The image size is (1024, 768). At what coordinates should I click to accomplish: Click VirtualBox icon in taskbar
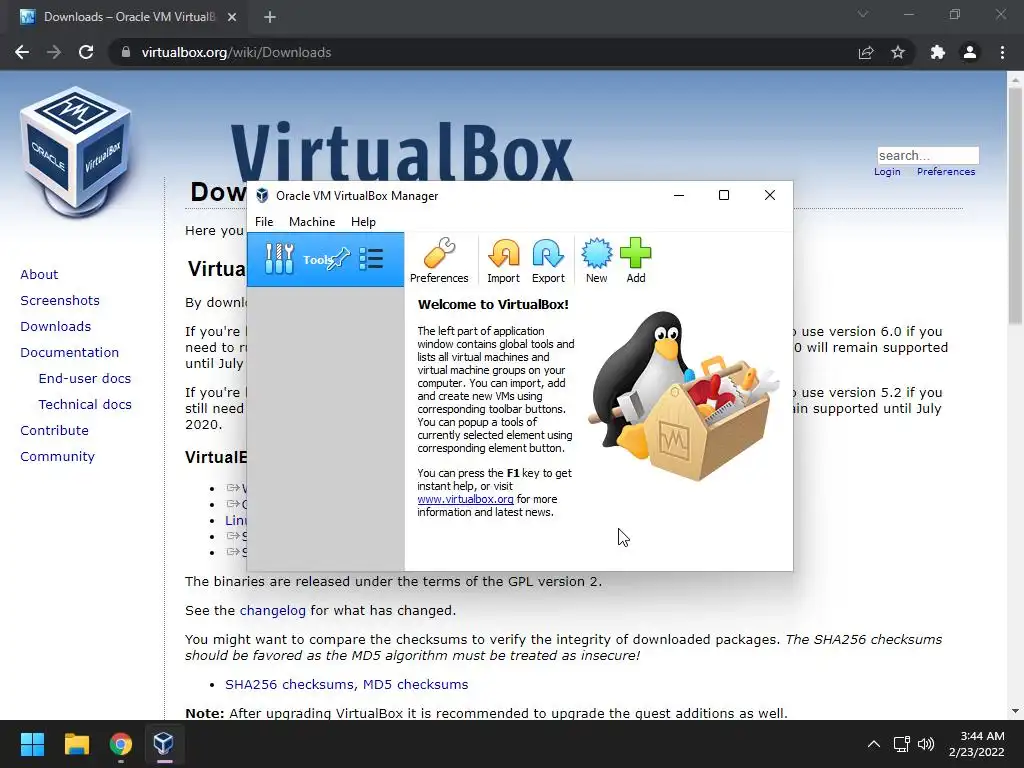(x=163, y=744)
